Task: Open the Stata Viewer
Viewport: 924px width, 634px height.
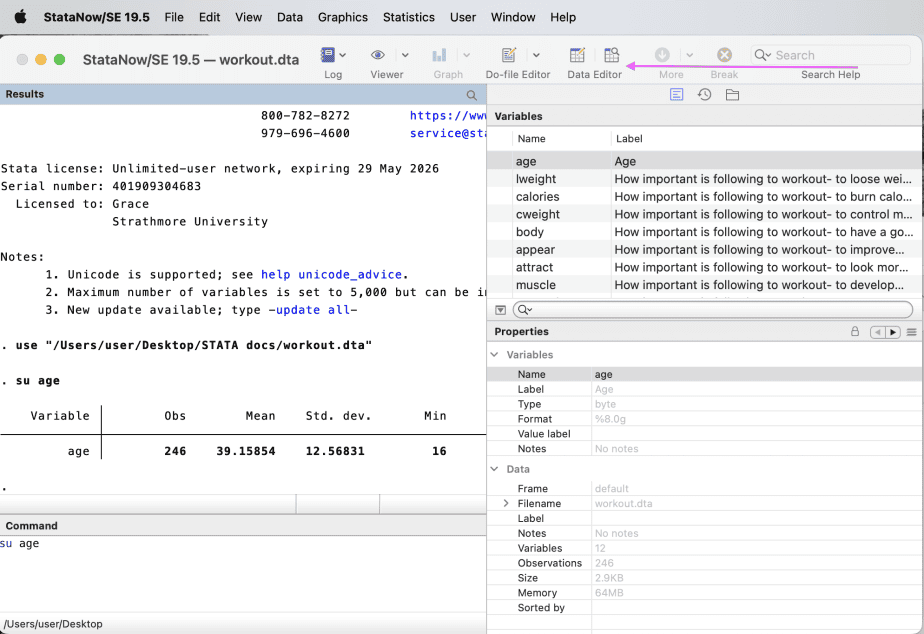Action: pos(378,55)
